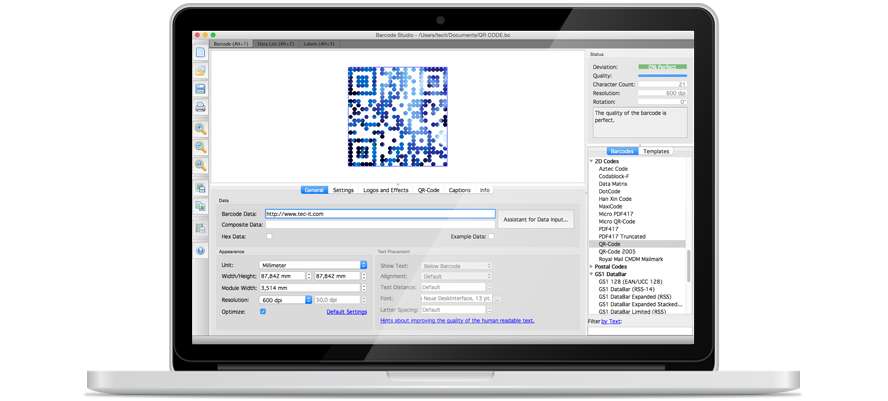
Task: Select the Barcode (Alt+1) tab
Action: coord(230,44)
